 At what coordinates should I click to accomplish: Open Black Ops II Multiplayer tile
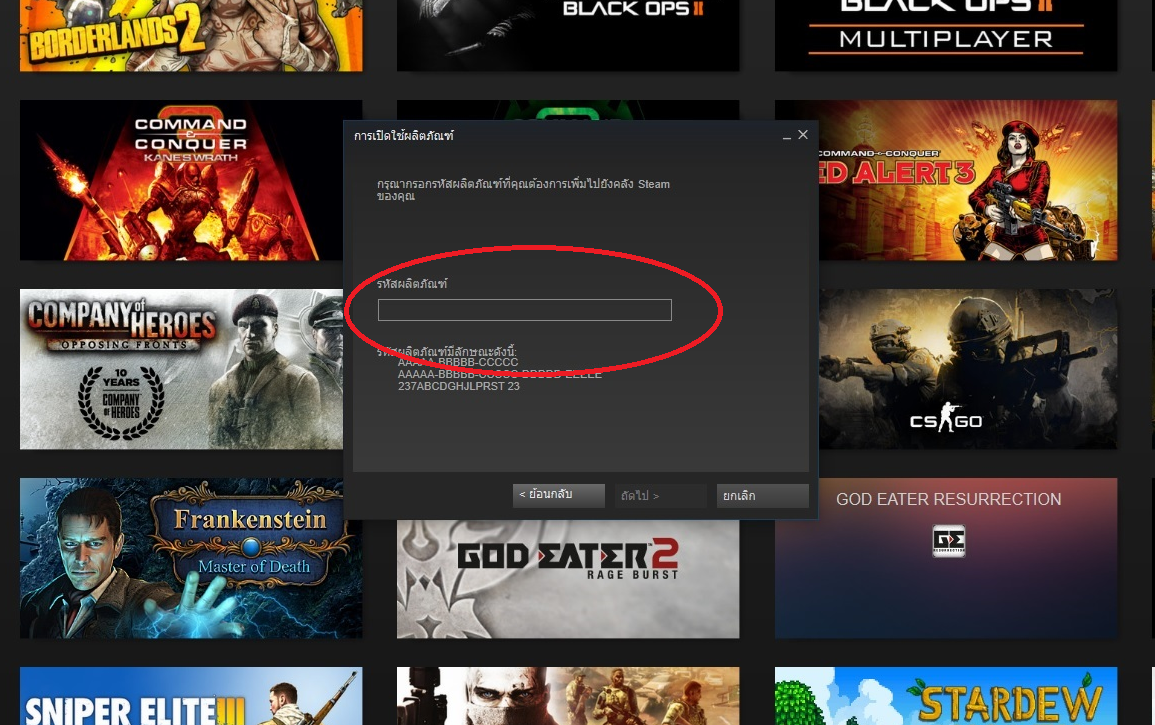(x=946, y=35)
